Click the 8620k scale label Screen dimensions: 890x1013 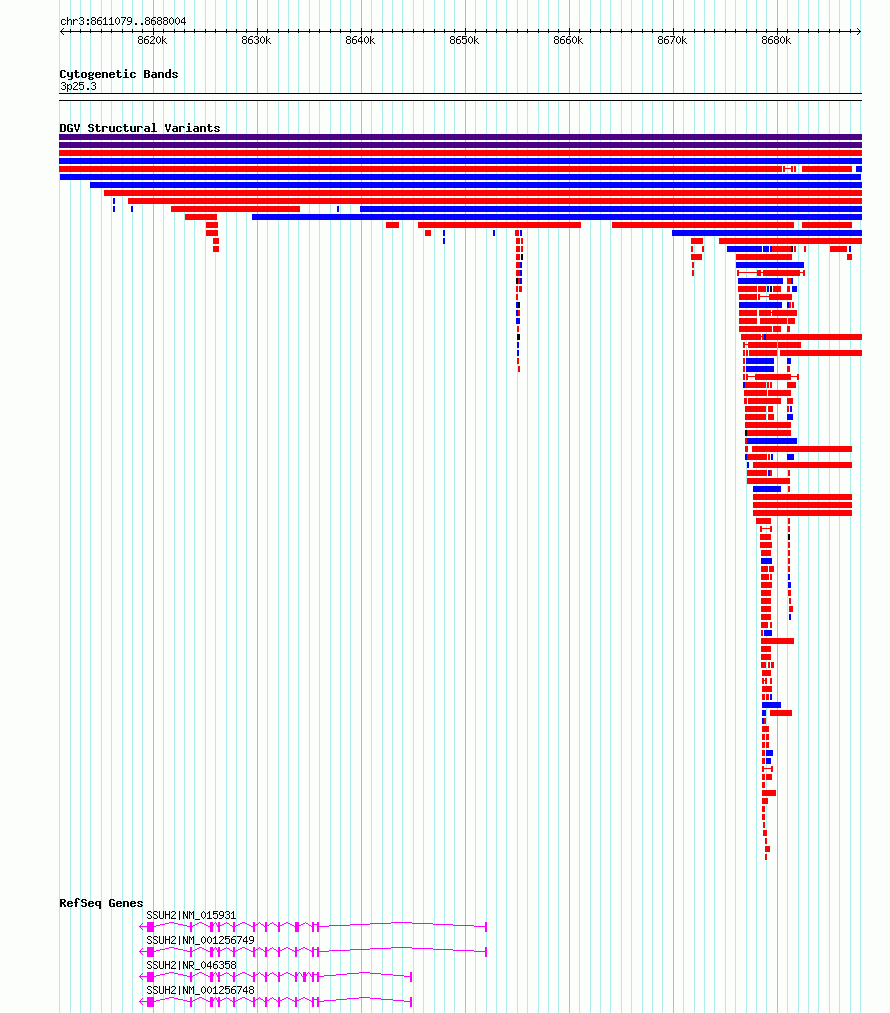[x=152, y=41]
